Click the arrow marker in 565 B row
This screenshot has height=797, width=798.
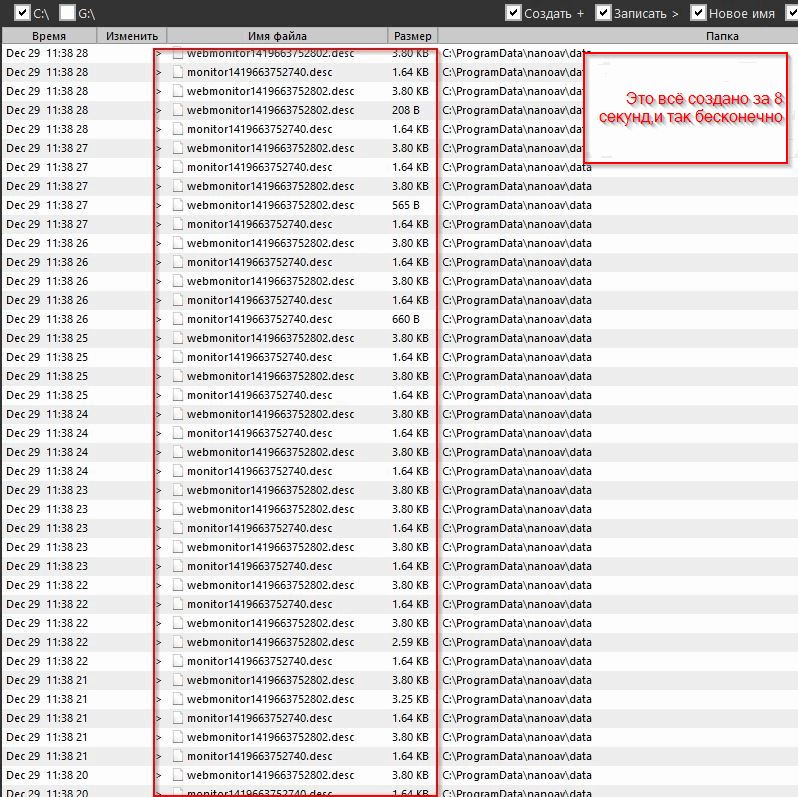pos(159,205)
